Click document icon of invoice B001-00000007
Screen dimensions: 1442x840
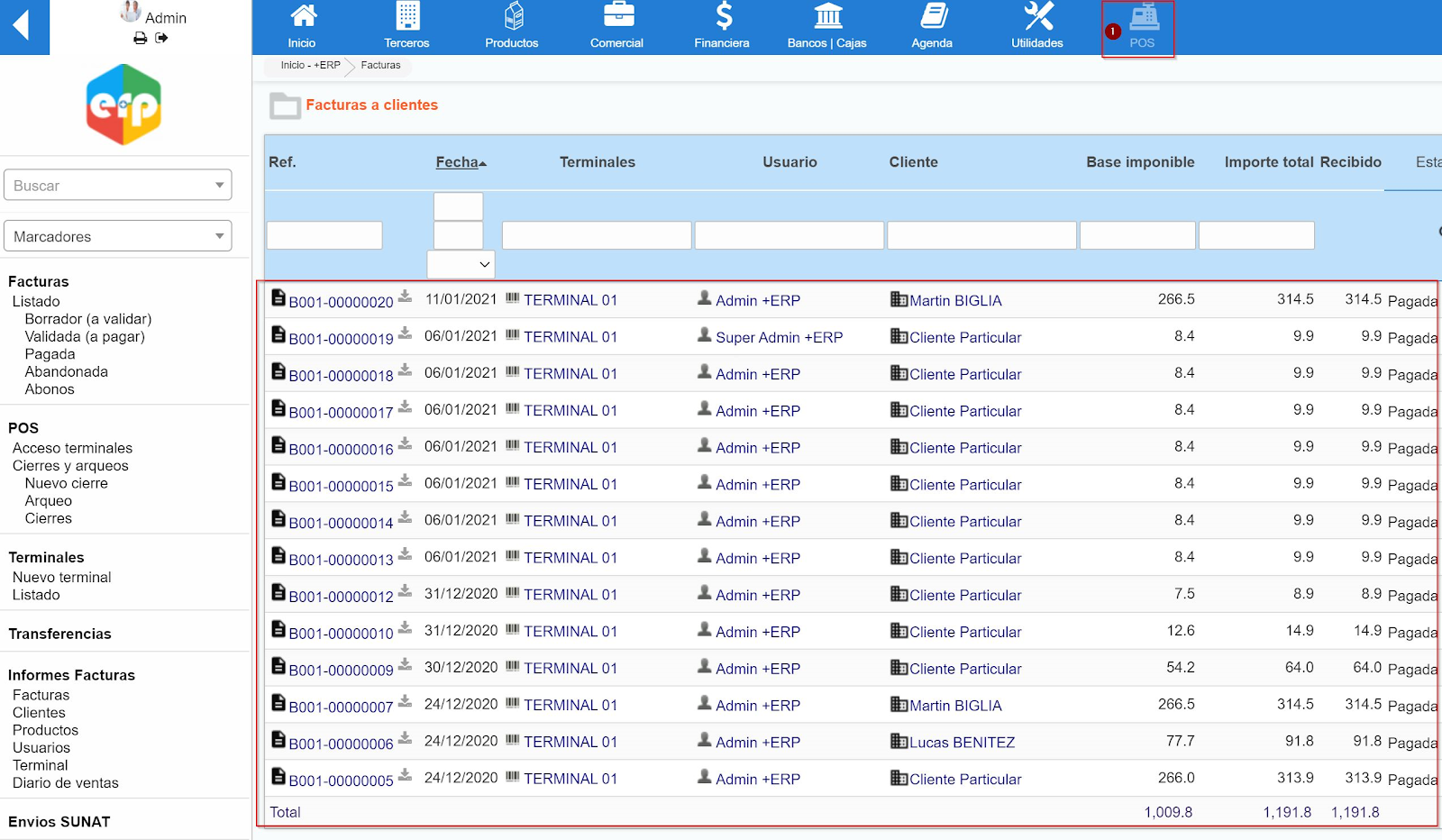[278, 703]
